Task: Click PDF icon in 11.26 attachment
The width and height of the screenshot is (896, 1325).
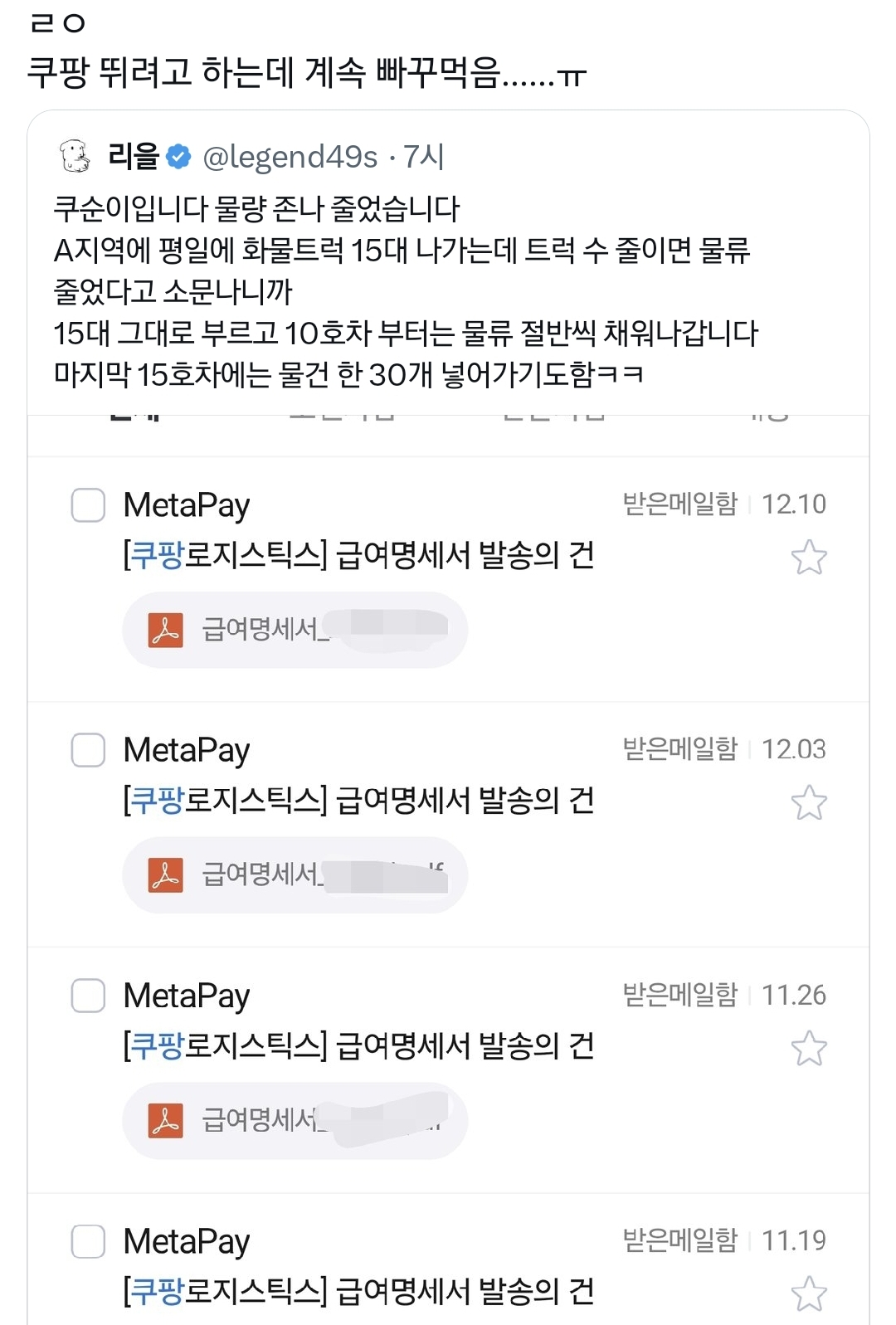Action: (166, 1121)
